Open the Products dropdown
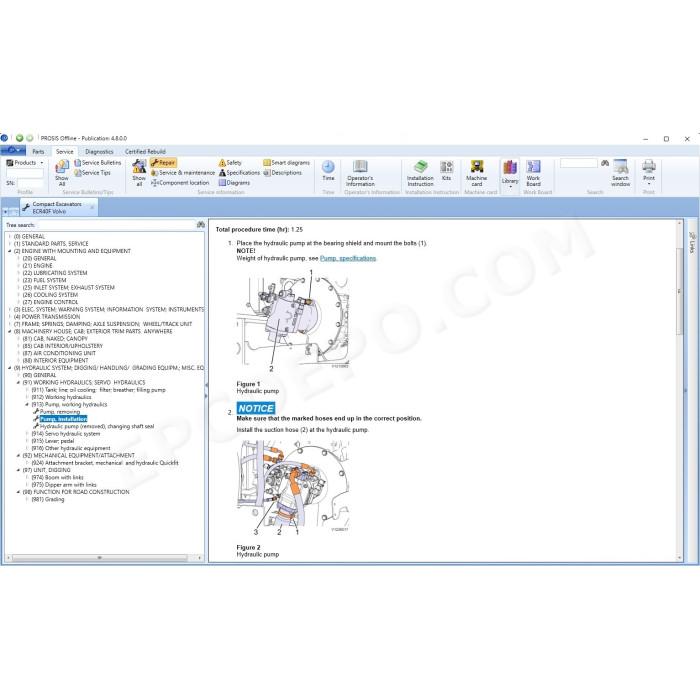700x700 pixels. 25,162
